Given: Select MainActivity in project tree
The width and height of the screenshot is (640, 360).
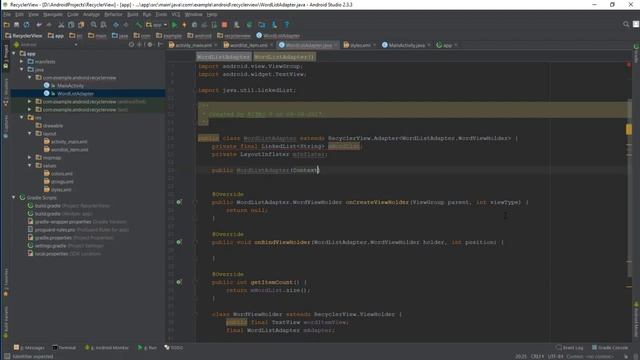Looking at the screenshot, I should point(70,86).
